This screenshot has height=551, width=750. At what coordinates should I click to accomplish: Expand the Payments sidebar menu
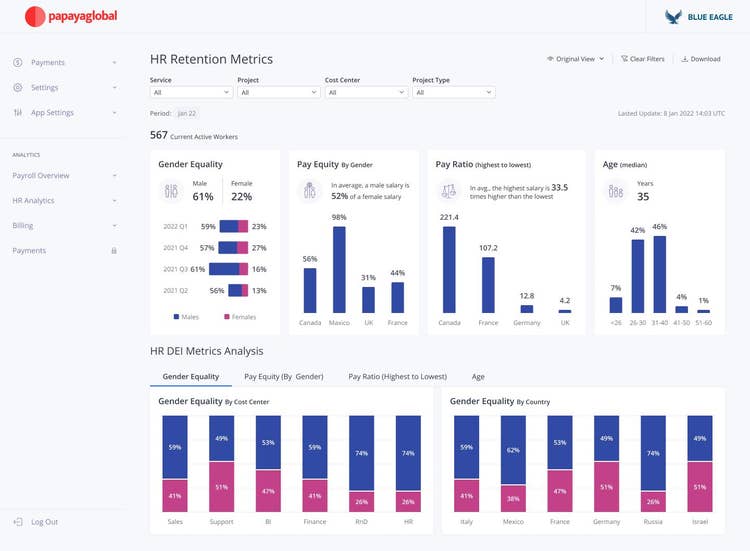(114, 62)
